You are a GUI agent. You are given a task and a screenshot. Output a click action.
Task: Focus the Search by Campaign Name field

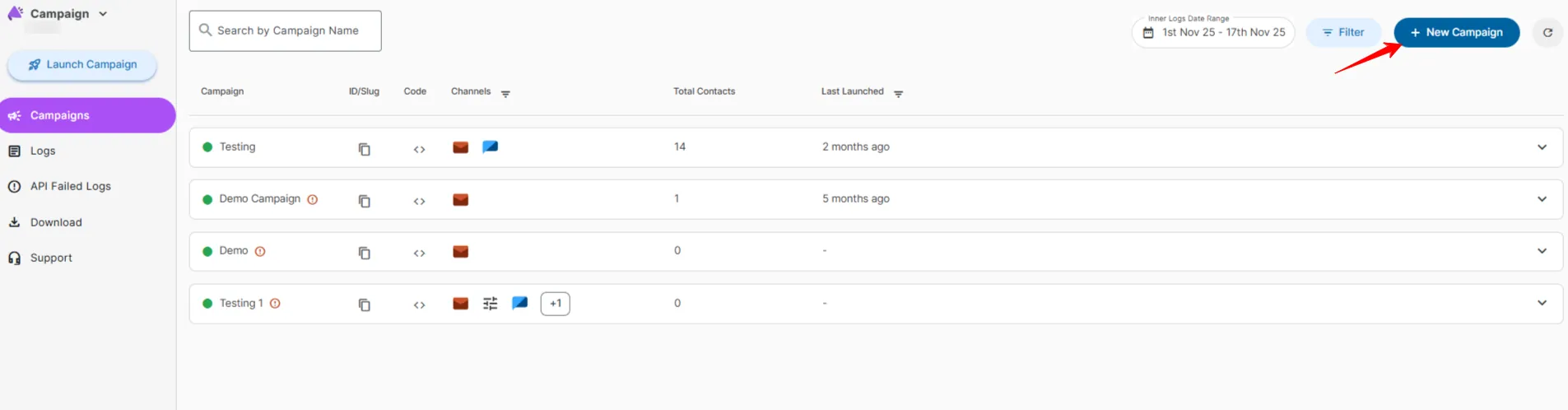[x=287, y=31]
